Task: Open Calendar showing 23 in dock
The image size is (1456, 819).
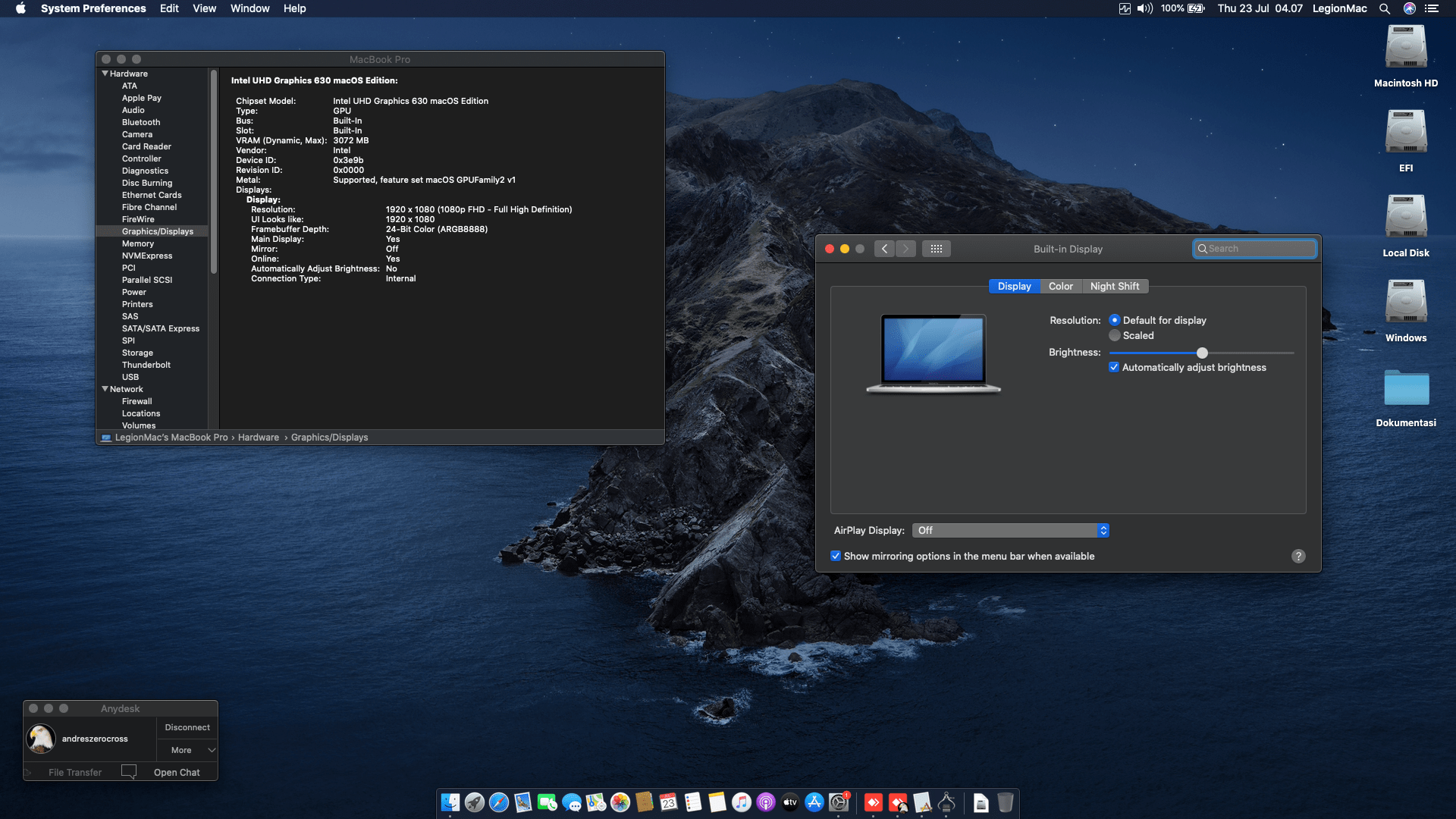Action: coord(669,802)
